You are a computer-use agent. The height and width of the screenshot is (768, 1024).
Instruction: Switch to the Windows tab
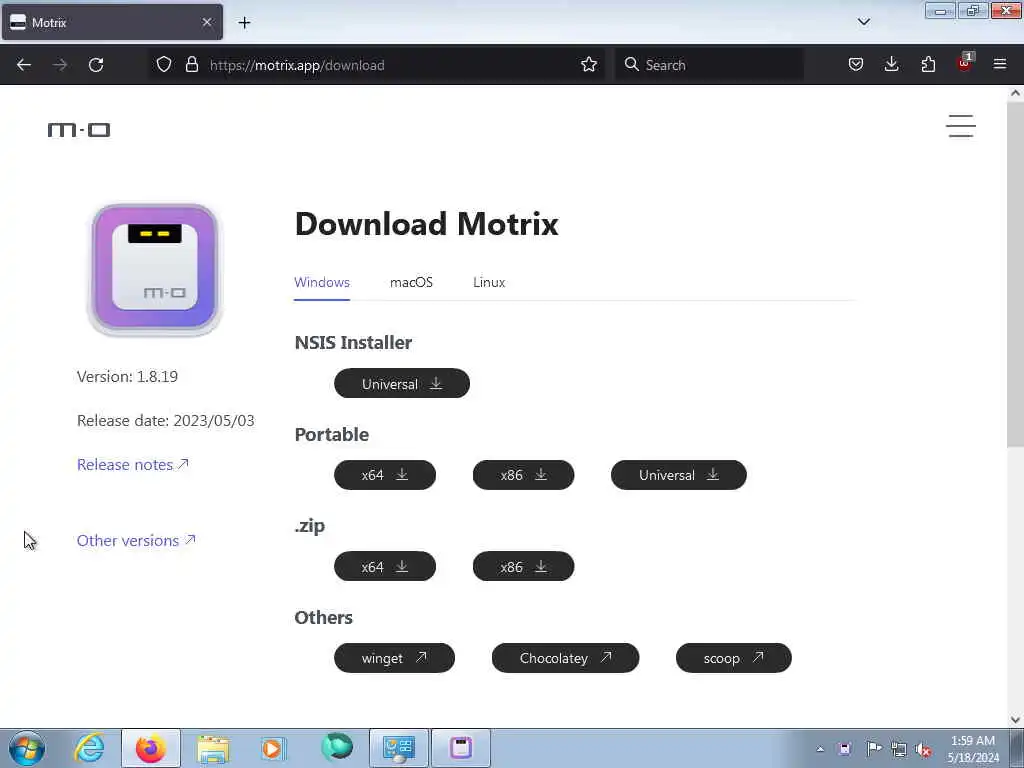(x=322, y=282)
